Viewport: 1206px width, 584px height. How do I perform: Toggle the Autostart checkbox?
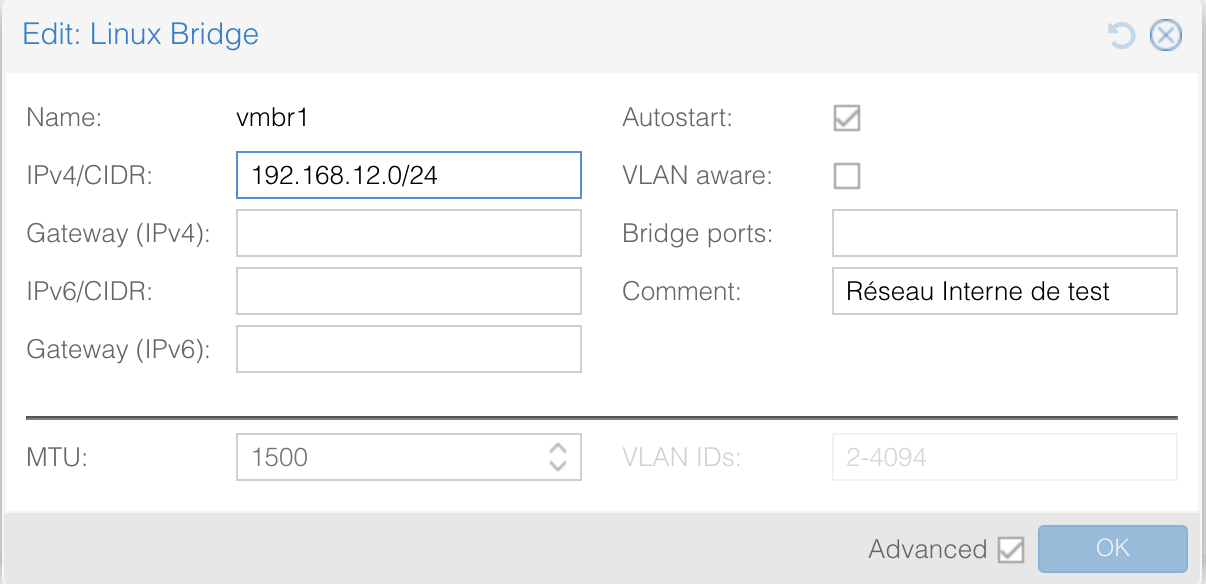847,118
